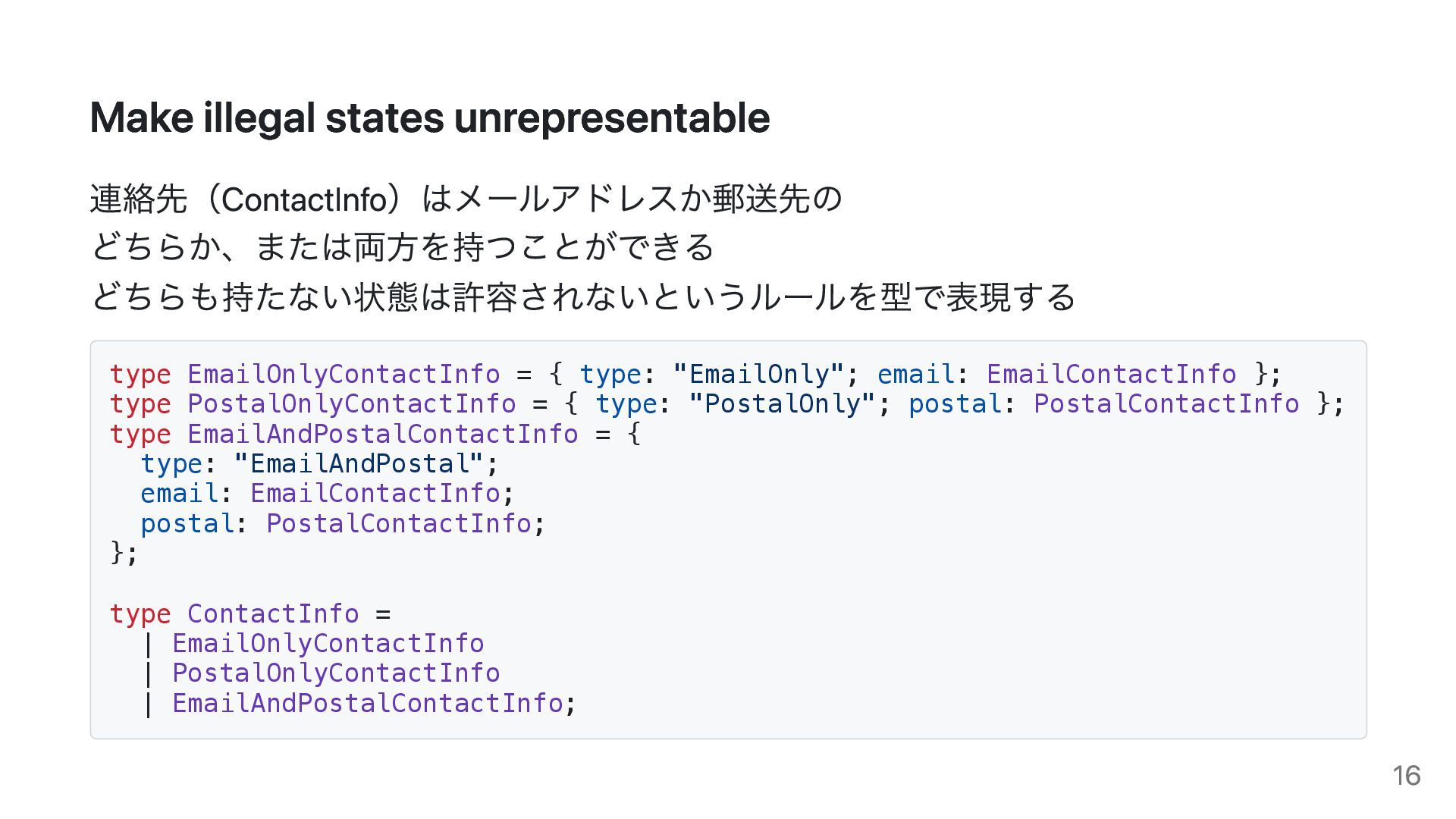Click the text line starting with どちらか、または
This screenshot has width=1456, height=819.
point(402,248)
